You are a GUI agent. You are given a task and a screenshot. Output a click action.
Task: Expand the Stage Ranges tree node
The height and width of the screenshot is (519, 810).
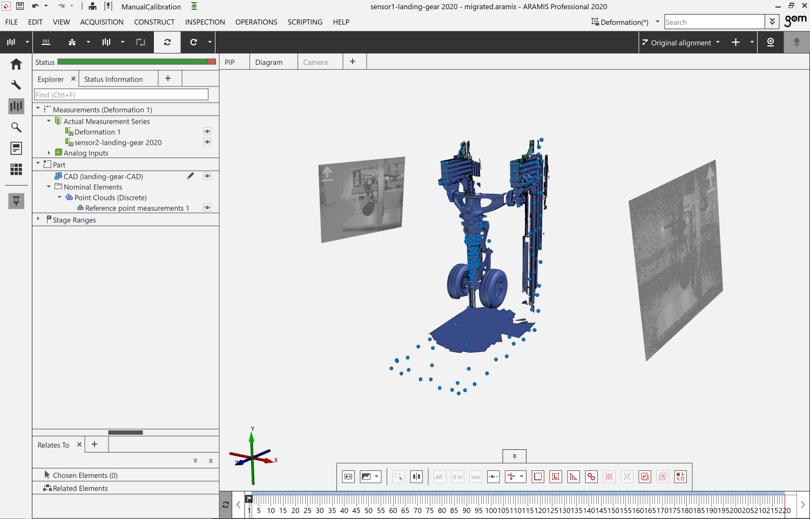39,220
